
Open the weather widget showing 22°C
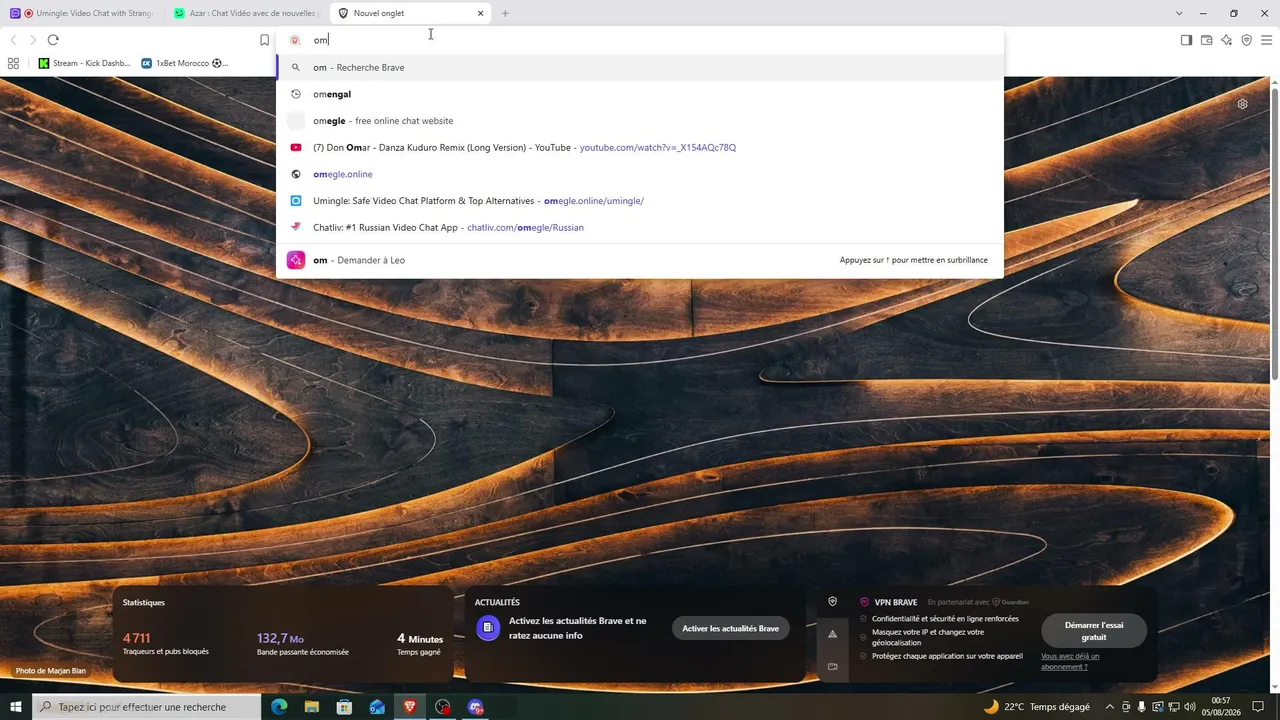point(1037,707)
